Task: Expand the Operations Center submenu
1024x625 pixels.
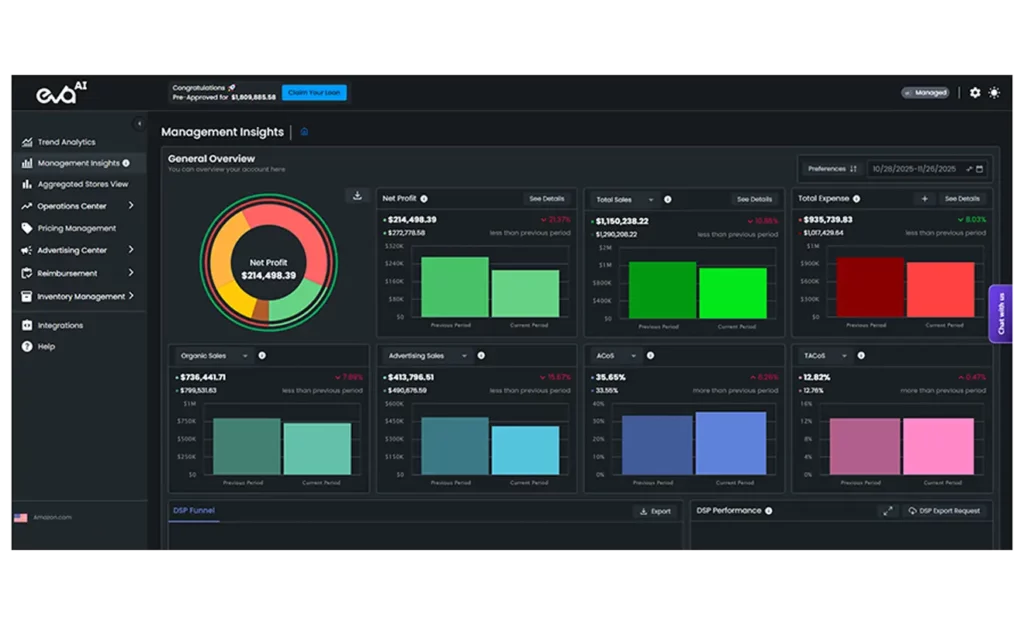Action: (131, 206)
